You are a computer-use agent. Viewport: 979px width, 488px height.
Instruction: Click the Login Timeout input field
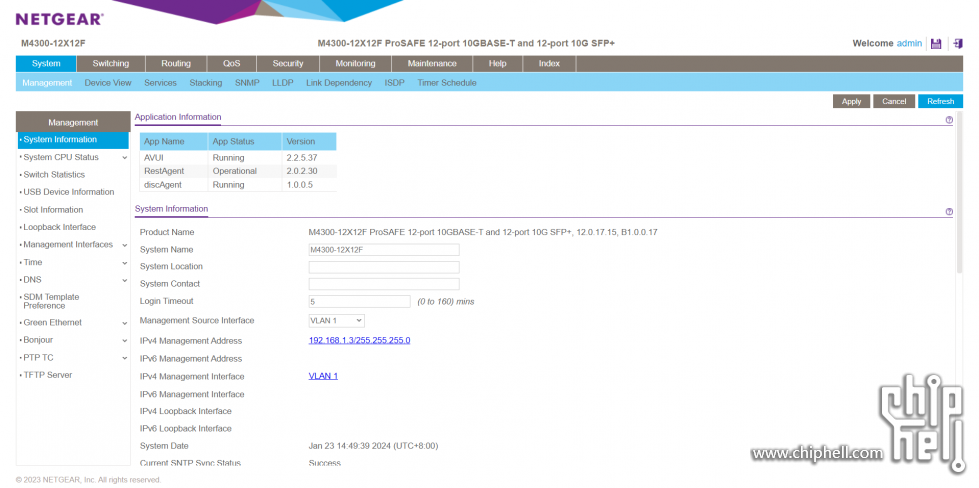tap(360, 301)
